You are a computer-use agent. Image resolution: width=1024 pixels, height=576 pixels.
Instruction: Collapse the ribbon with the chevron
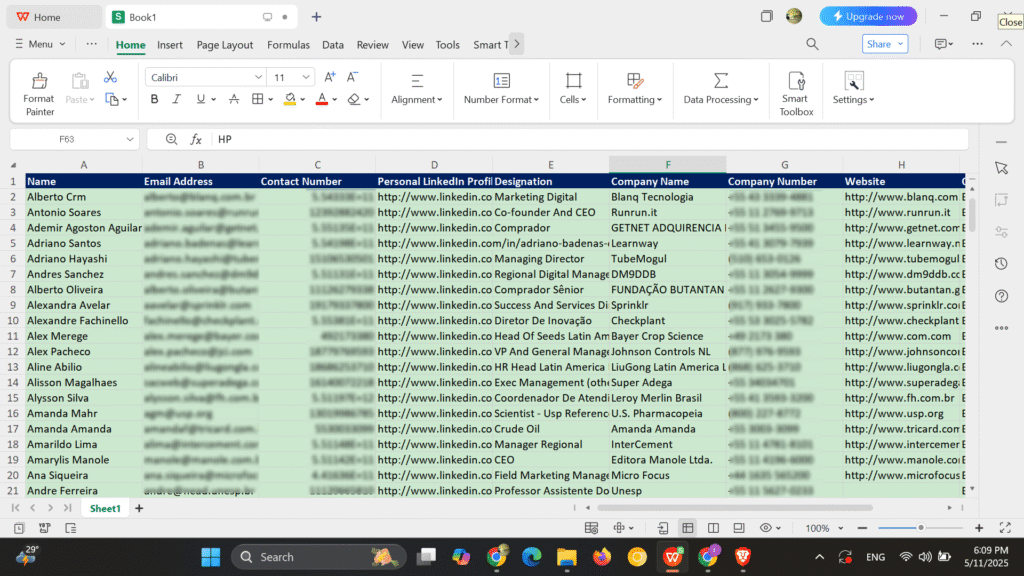coord(1006,44)
